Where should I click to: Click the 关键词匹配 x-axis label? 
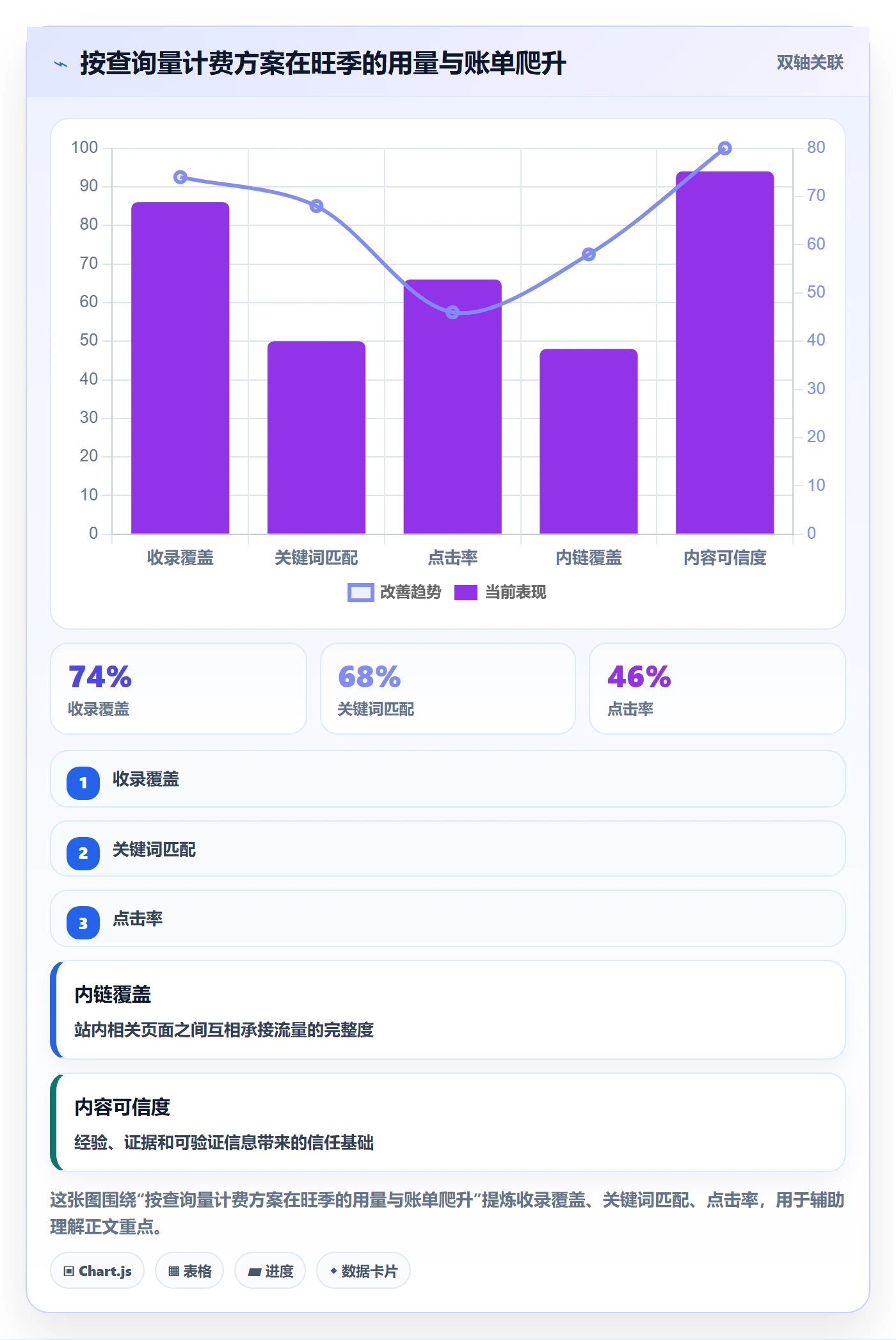316,558
